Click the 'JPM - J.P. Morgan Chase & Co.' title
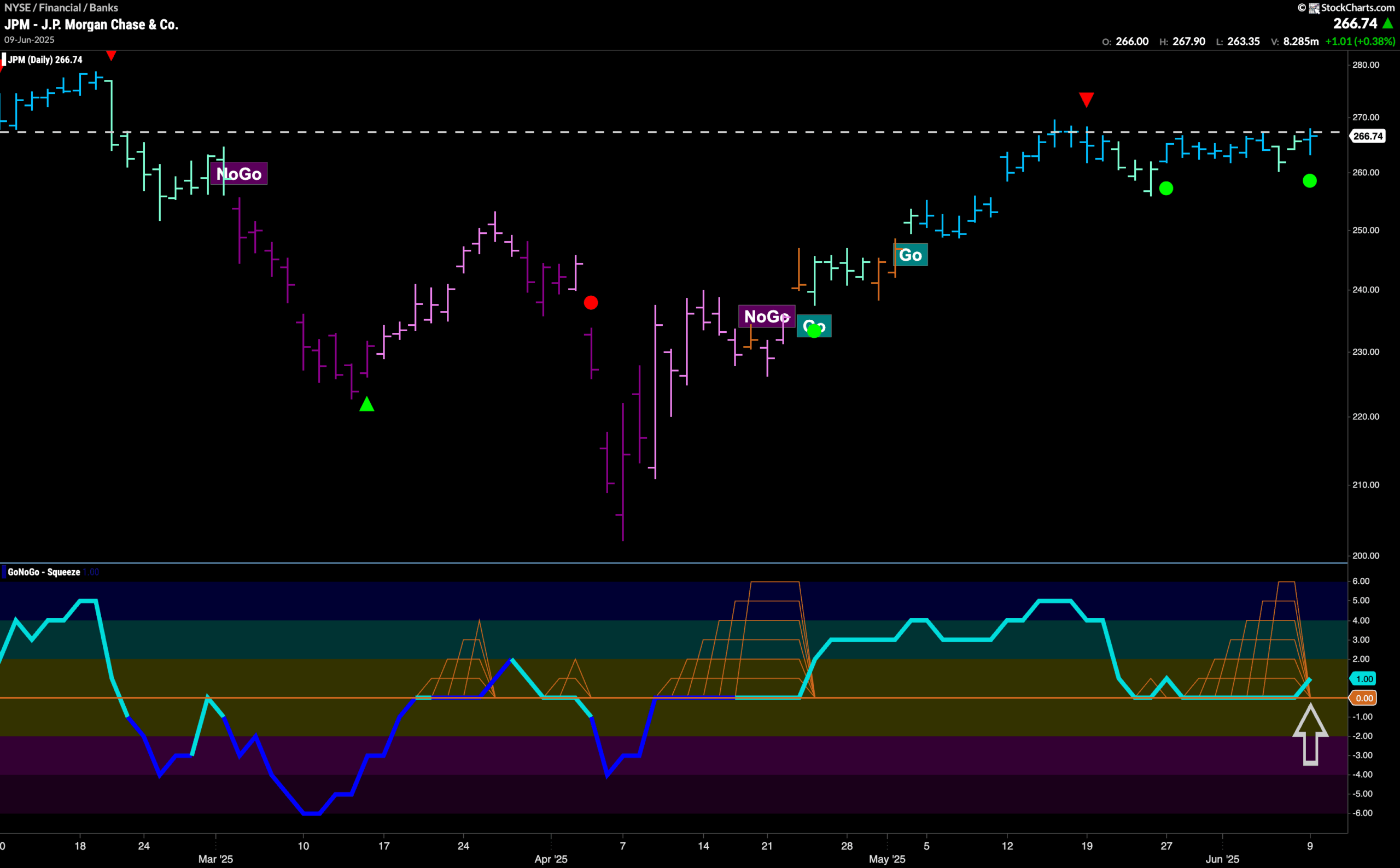The height and width of the screenshot is (868, 1400). click(91, 25)
